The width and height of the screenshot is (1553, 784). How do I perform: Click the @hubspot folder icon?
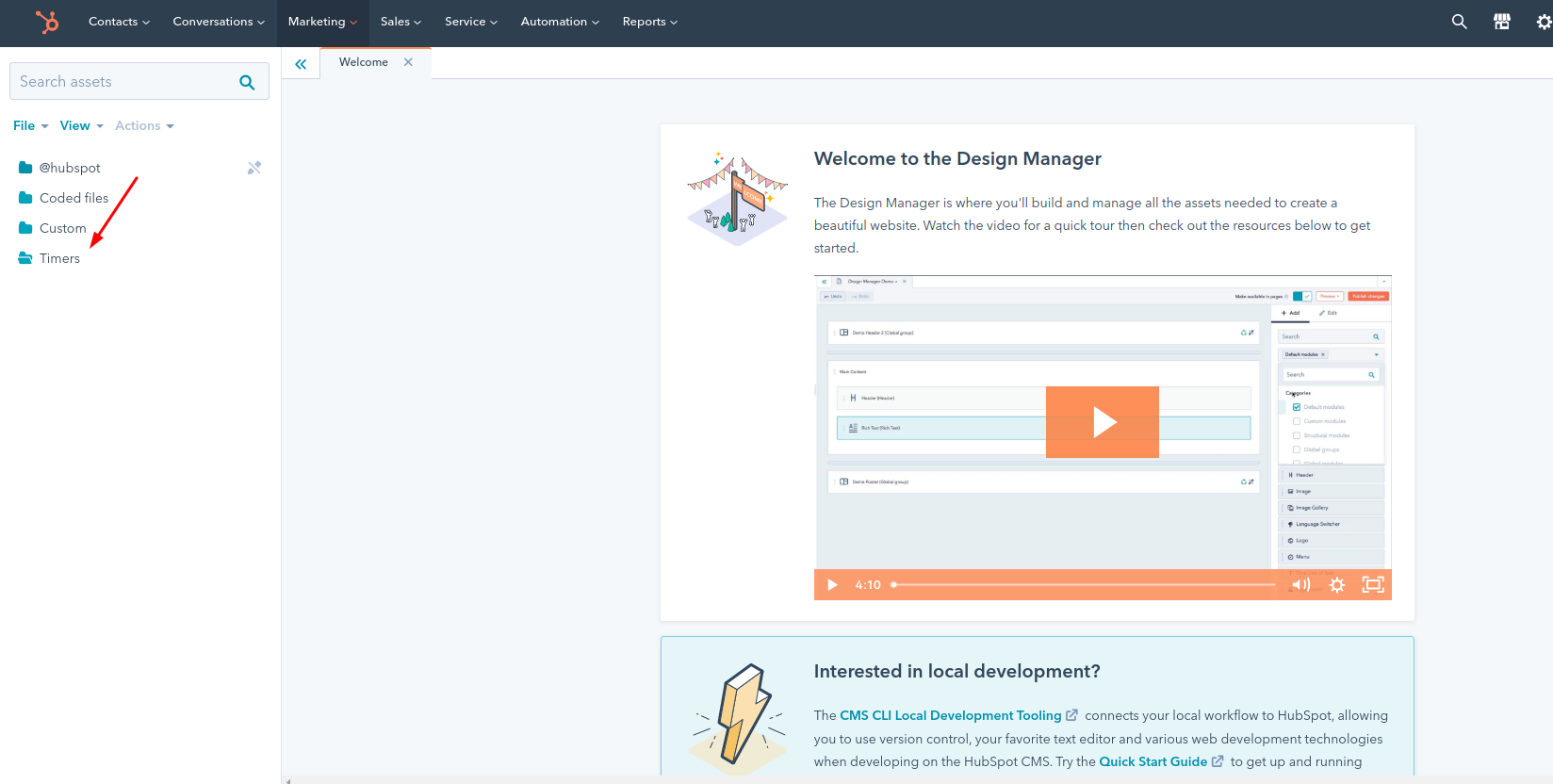pos(25,168)
